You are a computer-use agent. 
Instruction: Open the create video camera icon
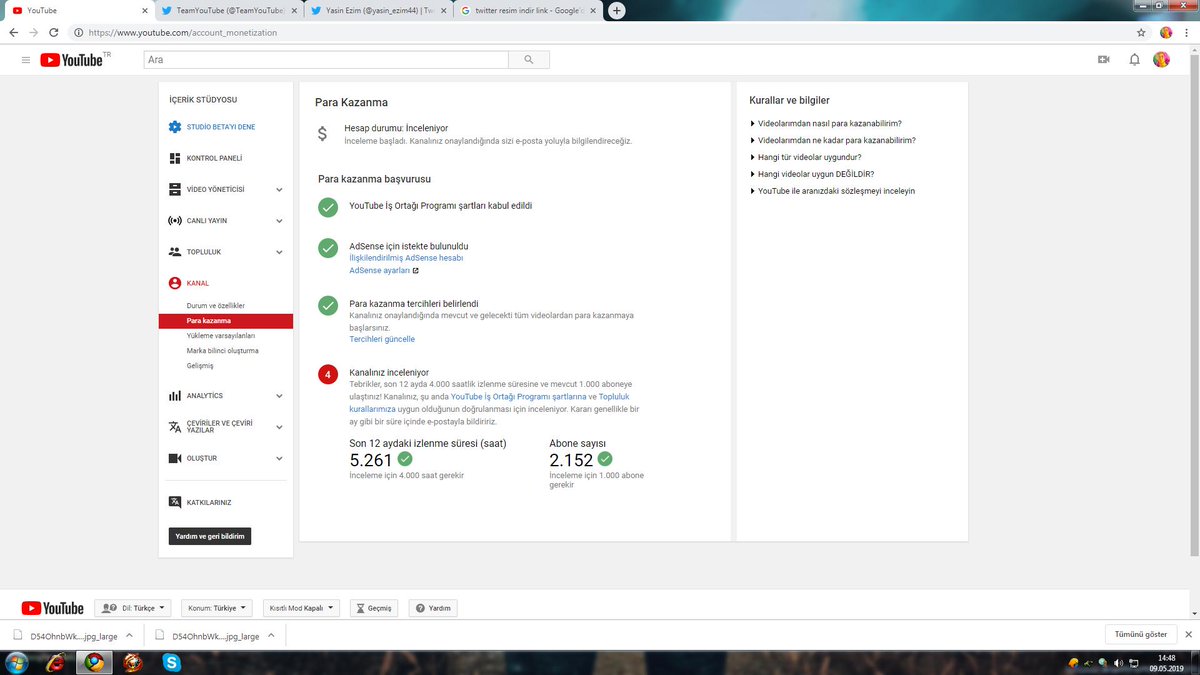tap(1104, 60)
